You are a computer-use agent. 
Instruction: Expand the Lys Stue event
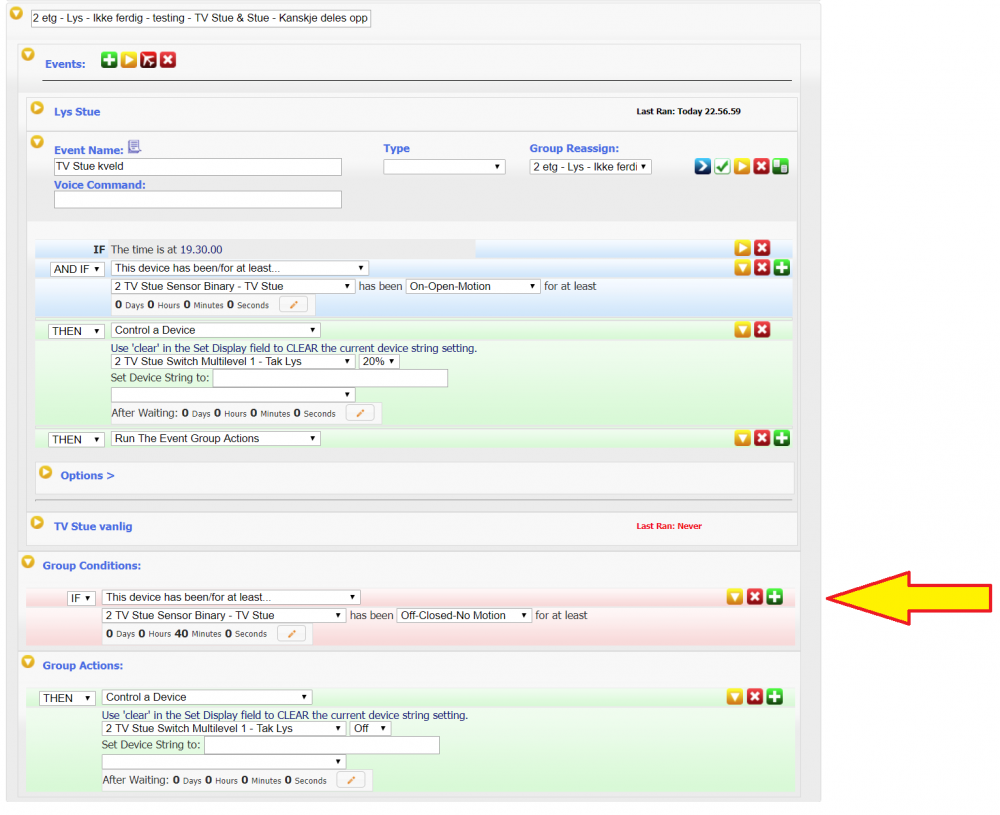point(37,108)
